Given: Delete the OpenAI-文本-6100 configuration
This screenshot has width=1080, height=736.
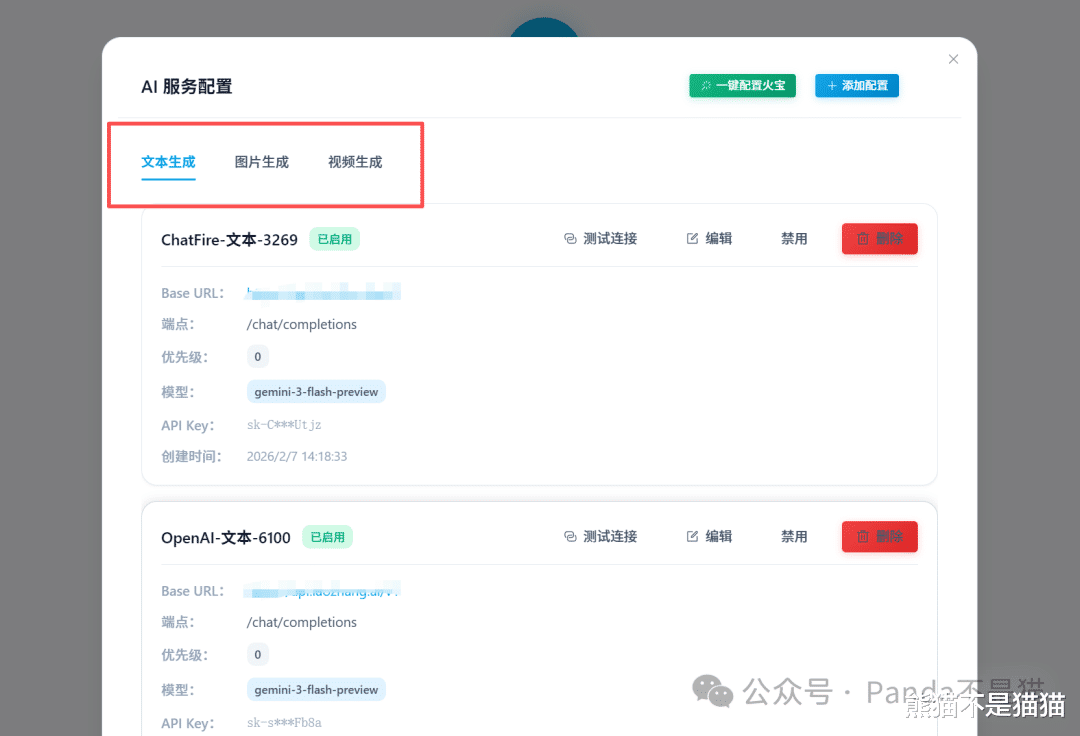Looking at the screenshot, I should click(x=880, y=537).
